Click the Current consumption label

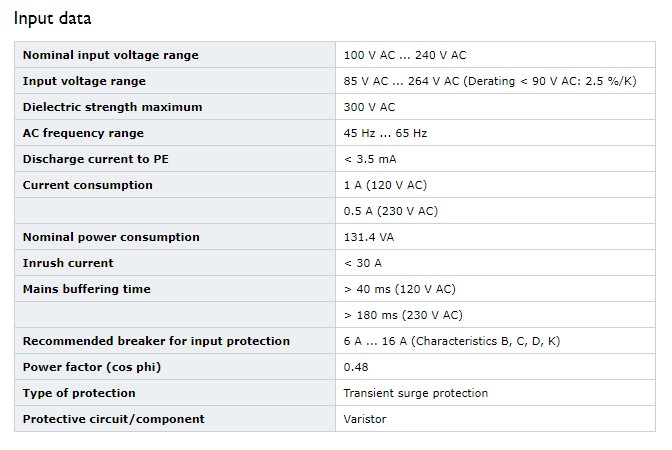[87, 185]
